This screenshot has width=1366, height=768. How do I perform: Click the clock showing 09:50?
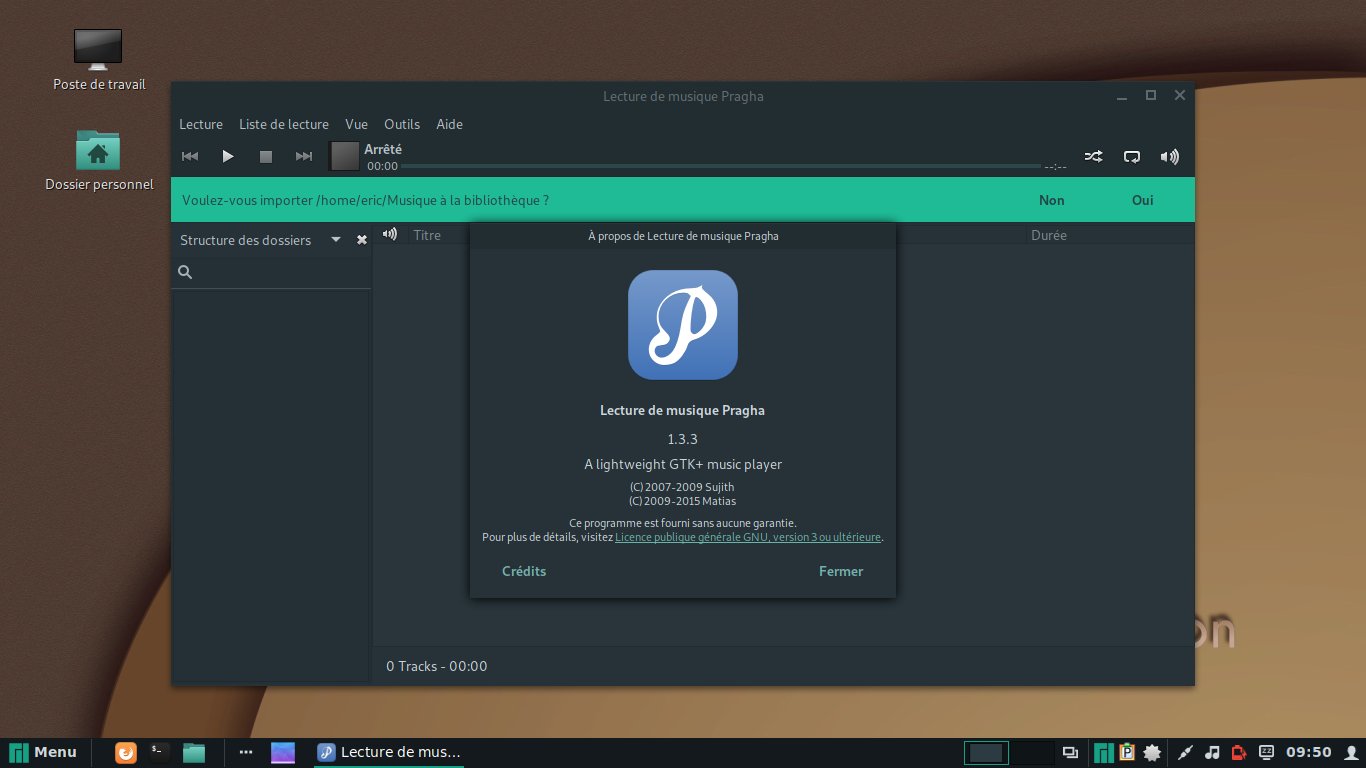pos(1309,752)
